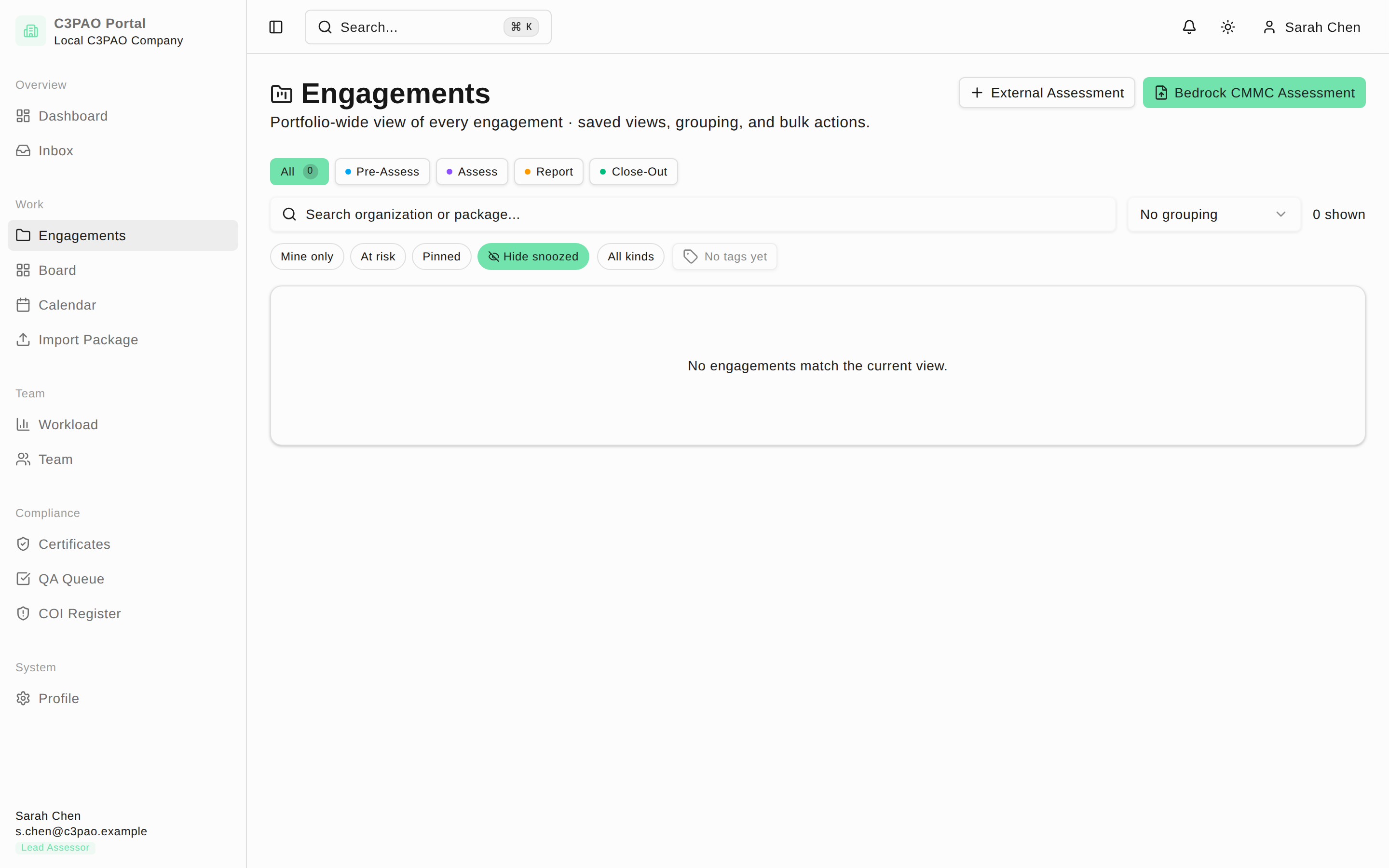Click the Engagements folder heading icon
Image resolution: width=1389 pixels, height=868 pixels.
coord(281,94)
